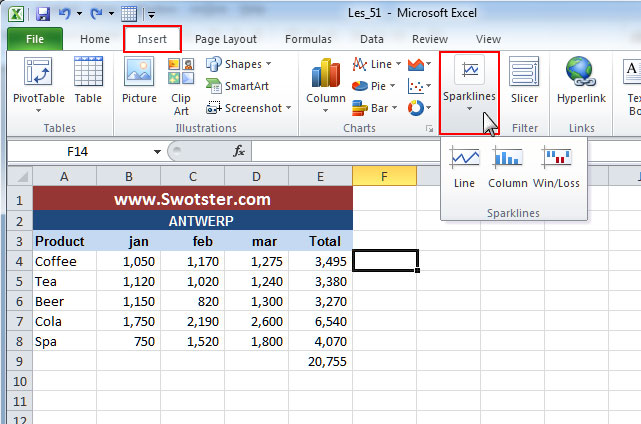Select the Total column header cell

point(320,241)
